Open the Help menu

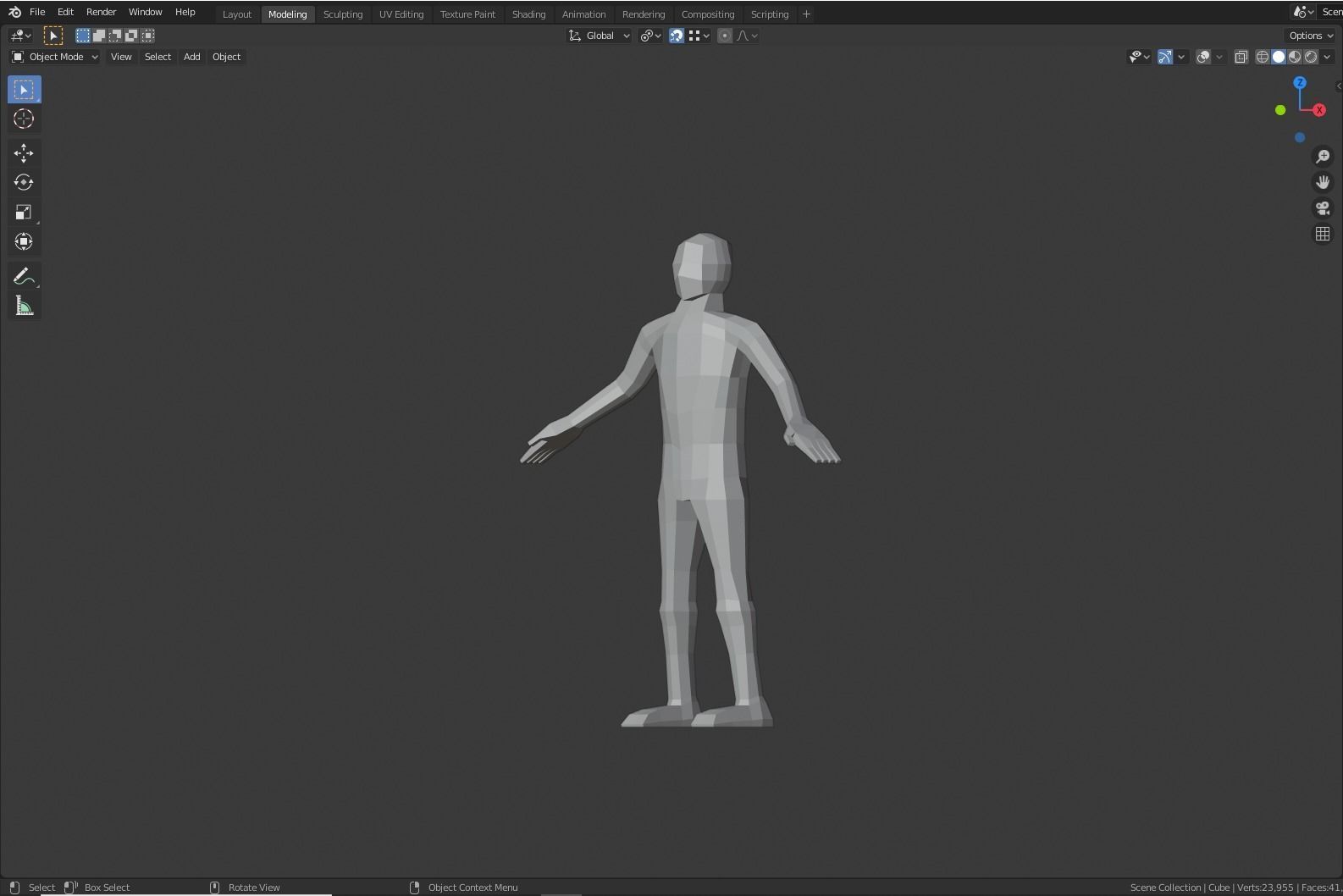[185, 12]
